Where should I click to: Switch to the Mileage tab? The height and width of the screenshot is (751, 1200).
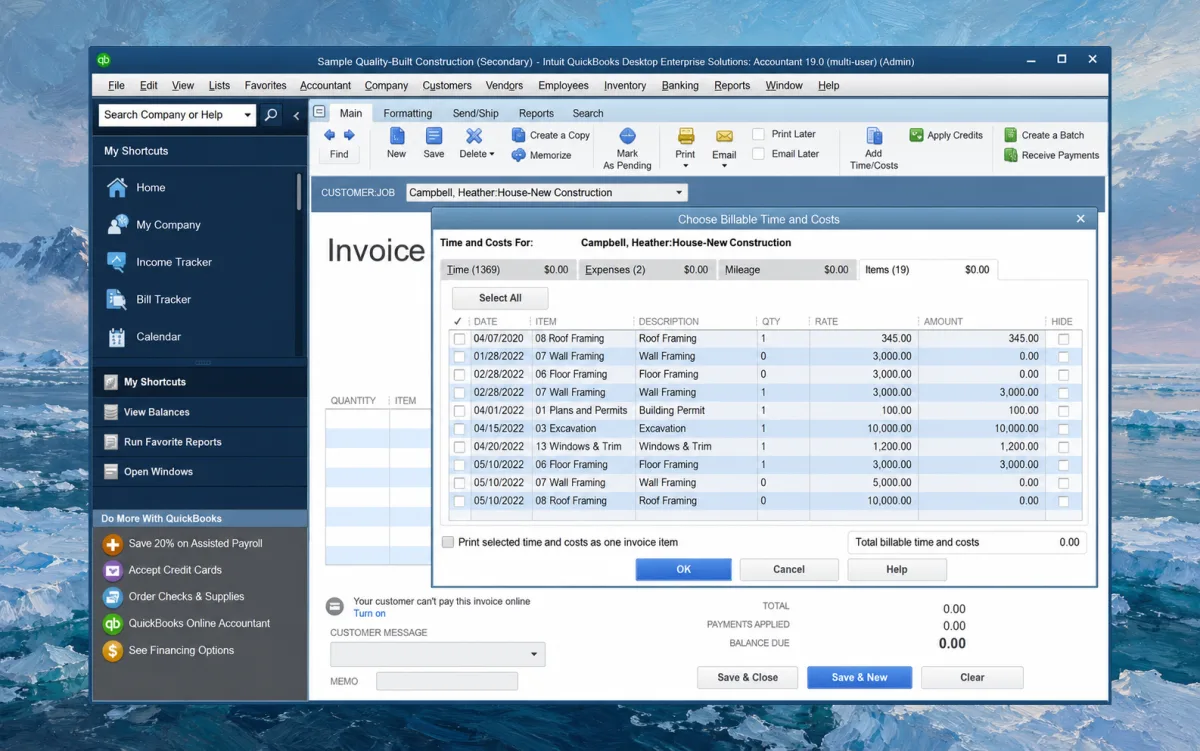pos(786,270)
